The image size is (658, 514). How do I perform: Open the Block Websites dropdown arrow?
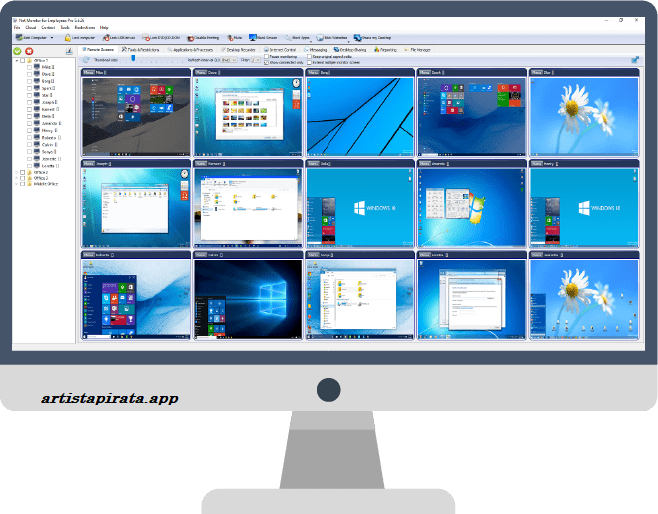348,41
